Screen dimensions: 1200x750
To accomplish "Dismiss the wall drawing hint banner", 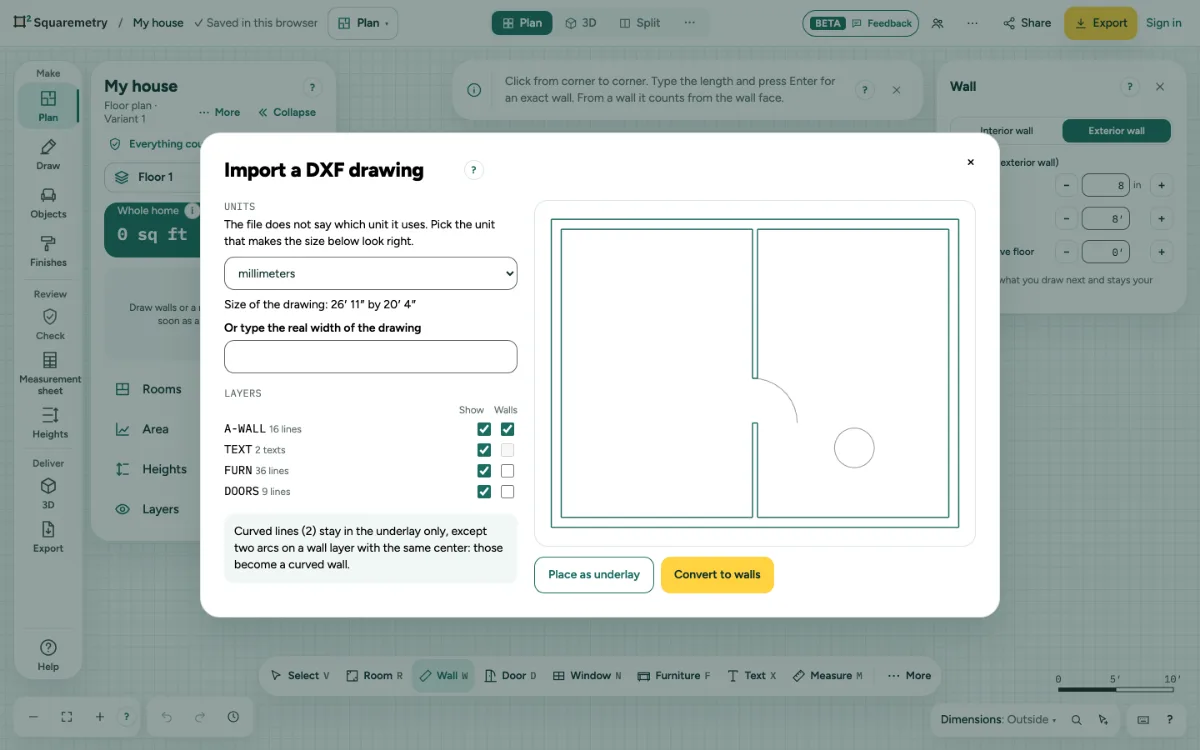I will (x=896, y=90).
